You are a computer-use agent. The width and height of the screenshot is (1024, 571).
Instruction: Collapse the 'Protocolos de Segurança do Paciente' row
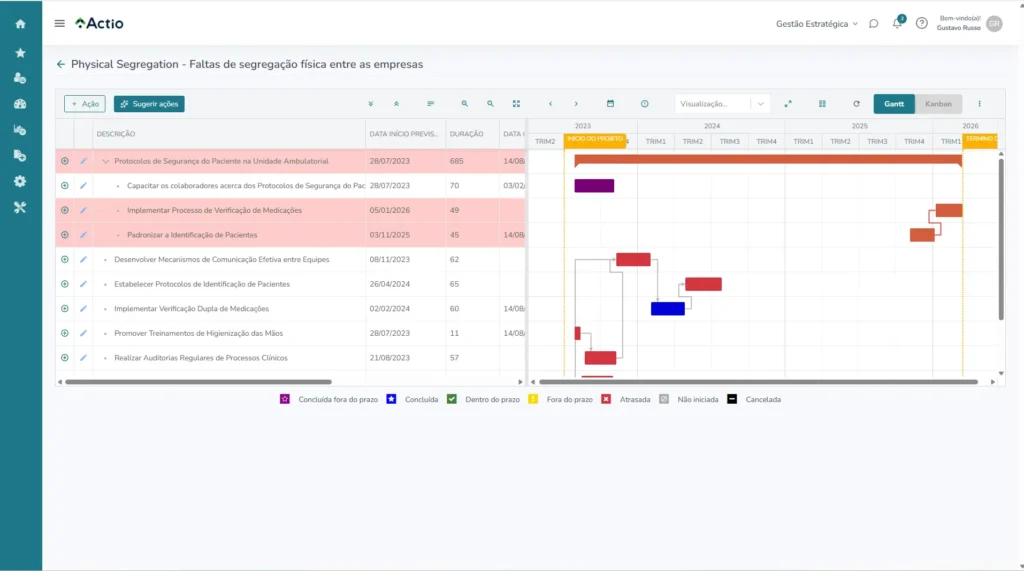105,161
